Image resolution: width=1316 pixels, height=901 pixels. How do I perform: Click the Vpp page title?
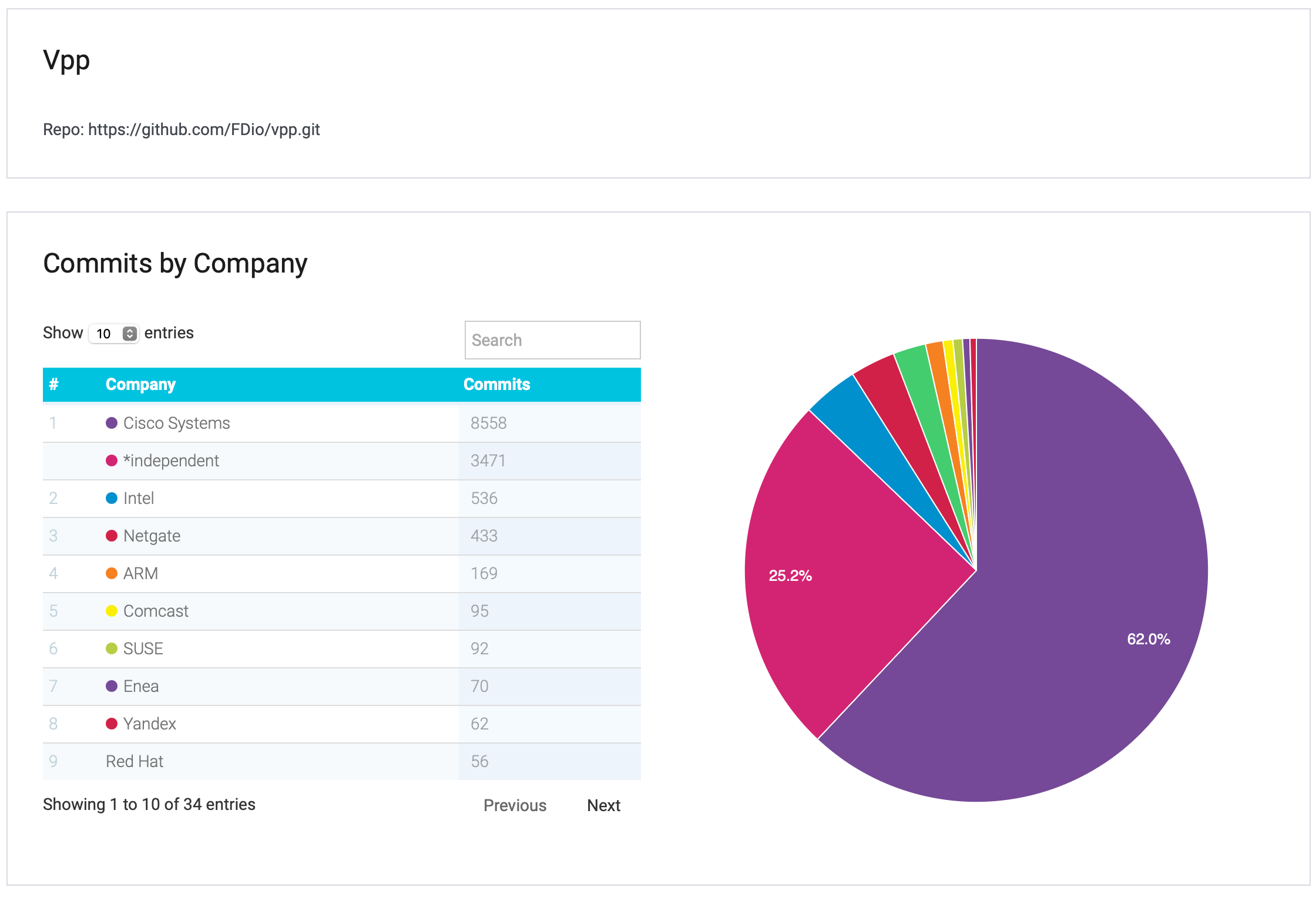click(x=66, y=61)
